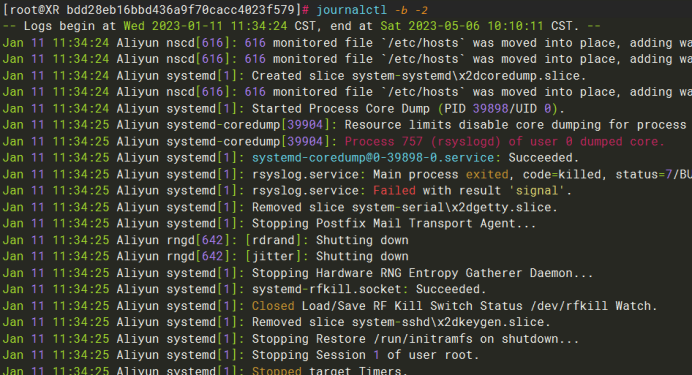Click 'Created slice system-systemd\x2dcoredump.slice' line

coord(294,76)
